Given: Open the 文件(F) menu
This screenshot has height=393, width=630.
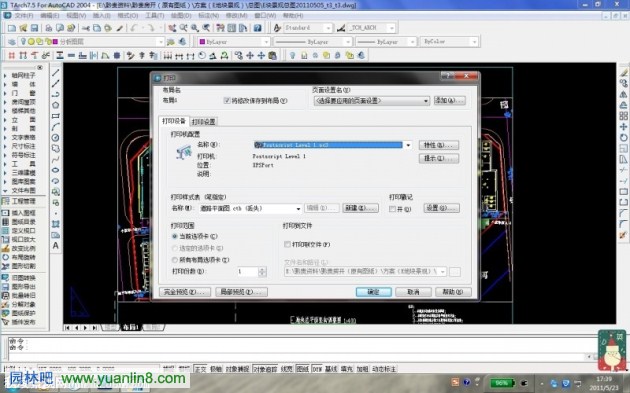Looking at the screenshot, I should [x=24, y=16].
